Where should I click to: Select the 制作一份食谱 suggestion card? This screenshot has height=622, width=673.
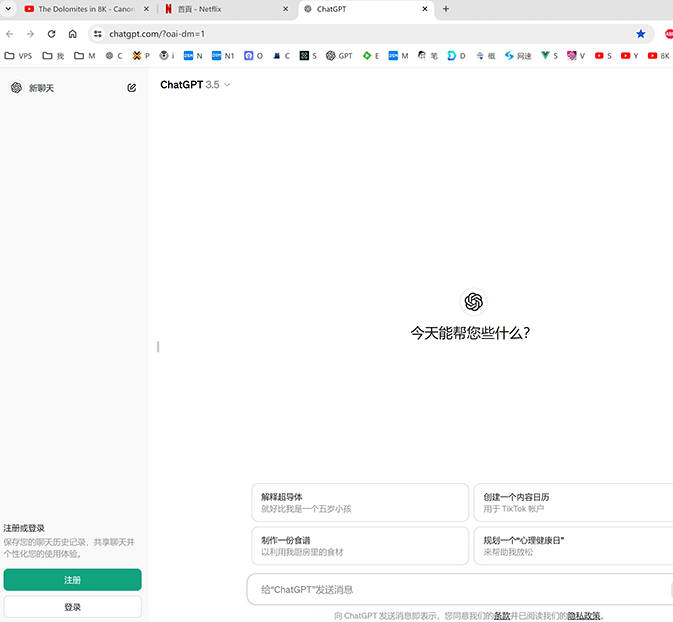[360, 546]
